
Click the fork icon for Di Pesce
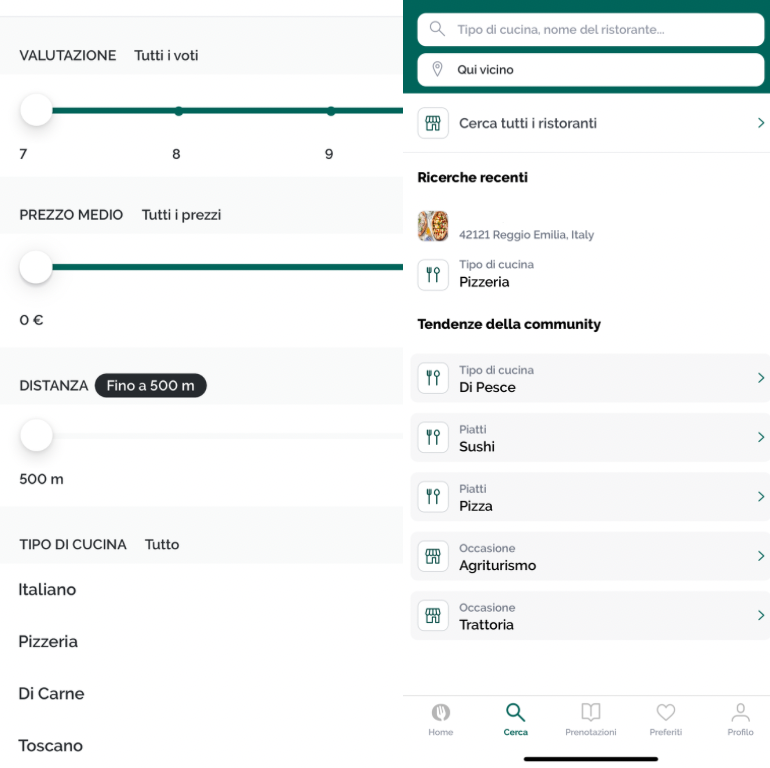[x=433, y=378]
